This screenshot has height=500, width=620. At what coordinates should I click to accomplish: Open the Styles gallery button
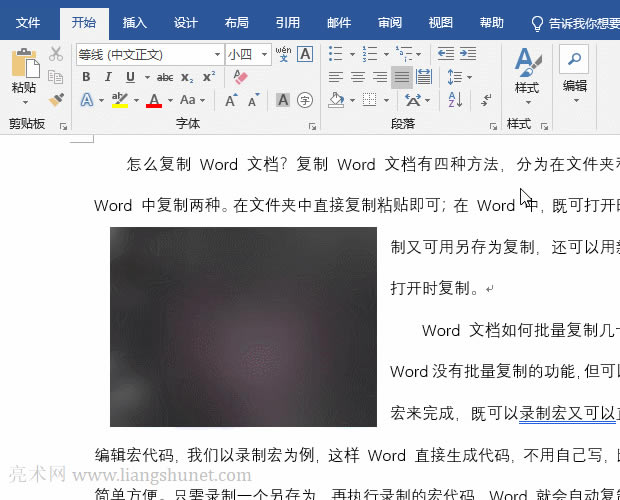coord(527,75)
